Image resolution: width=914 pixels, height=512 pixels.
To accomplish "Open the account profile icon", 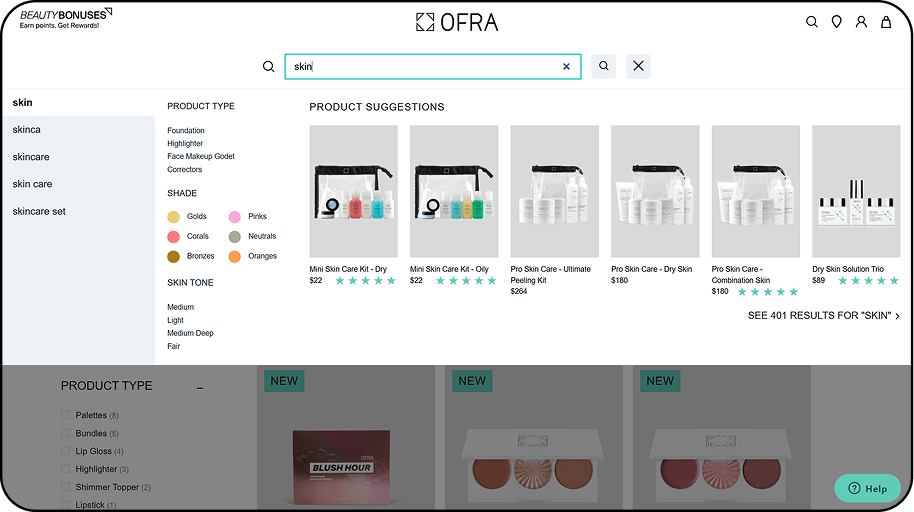I will 861,22.
